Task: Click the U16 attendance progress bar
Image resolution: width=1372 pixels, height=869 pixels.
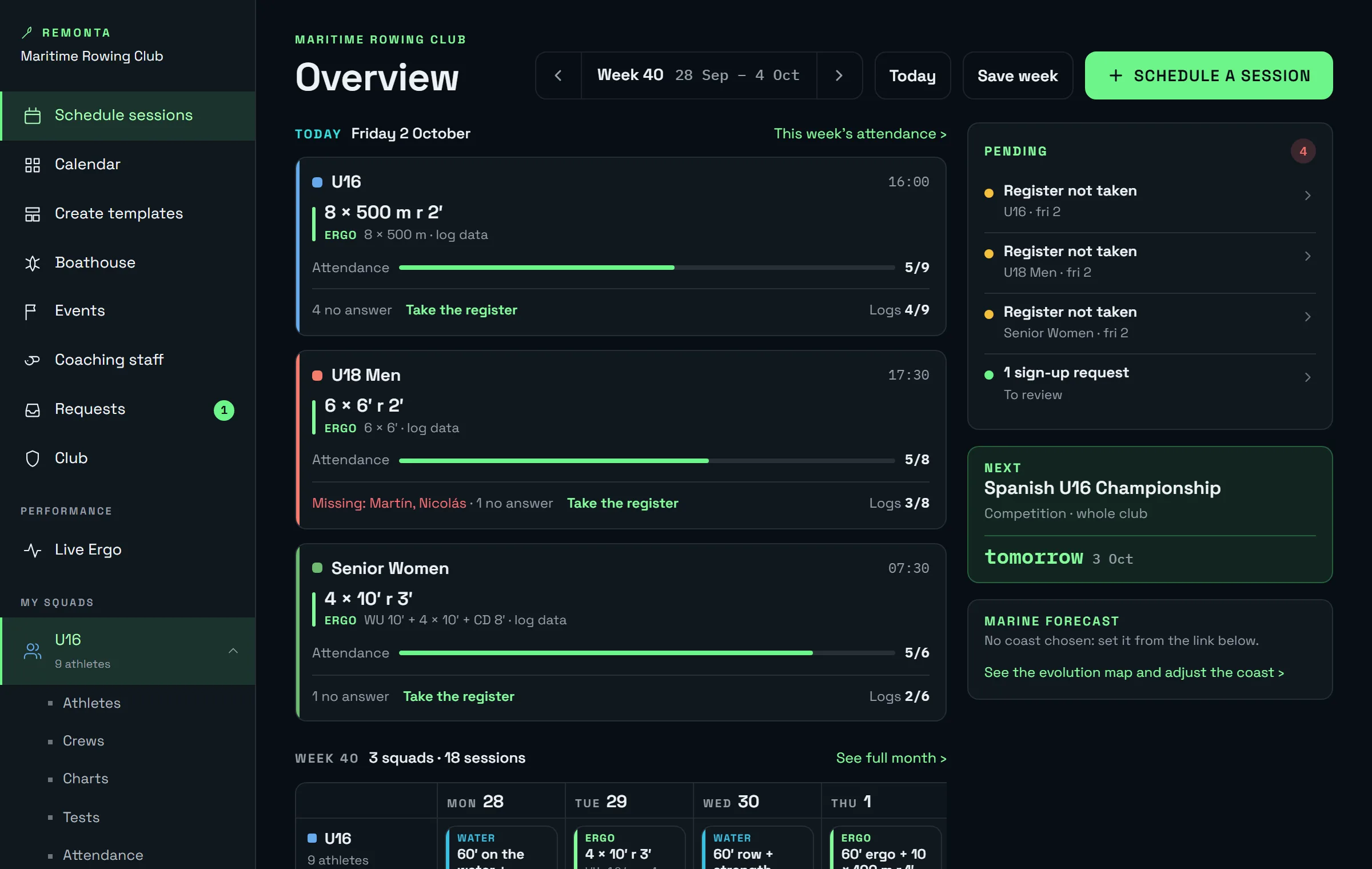Action: pyautogui.click(x=647, y=268)
